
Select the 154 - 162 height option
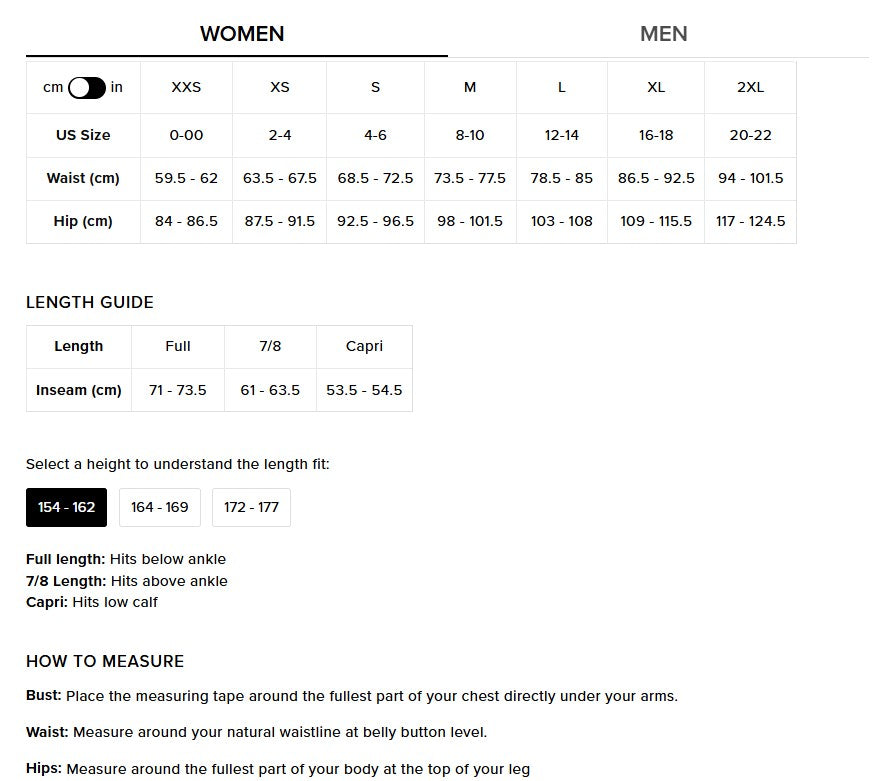(x=66, y=508)
